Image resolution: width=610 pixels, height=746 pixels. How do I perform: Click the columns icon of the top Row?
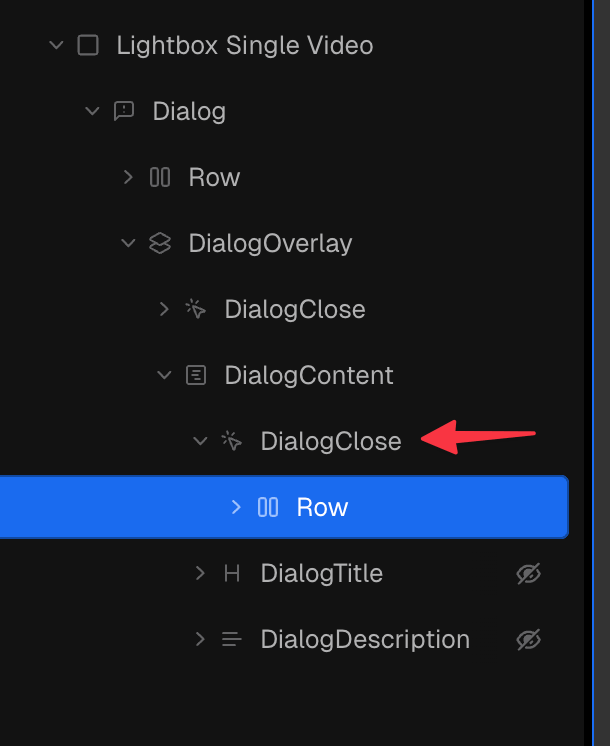coord(160,177)
